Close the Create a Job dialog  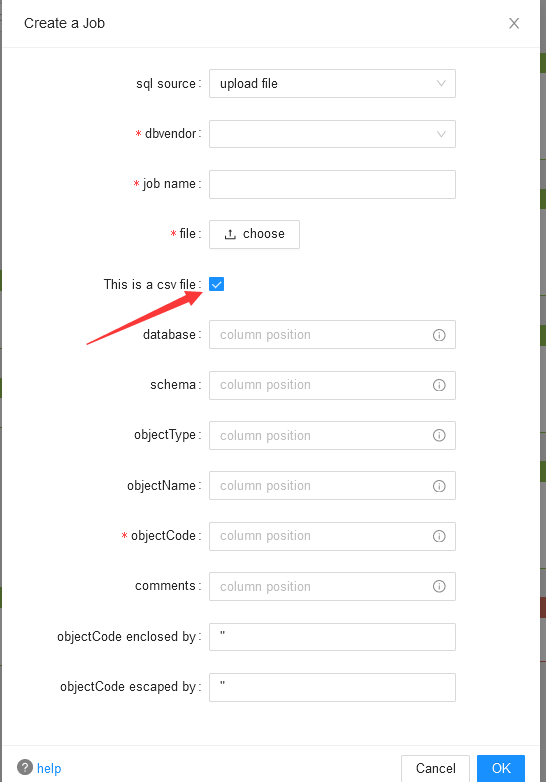click(x=514, y=23)
